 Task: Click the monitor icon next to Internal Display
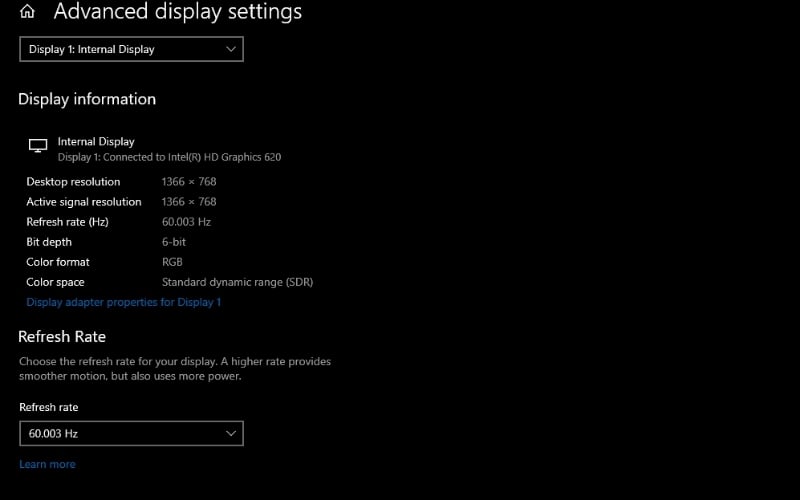(x=38, y=146)
